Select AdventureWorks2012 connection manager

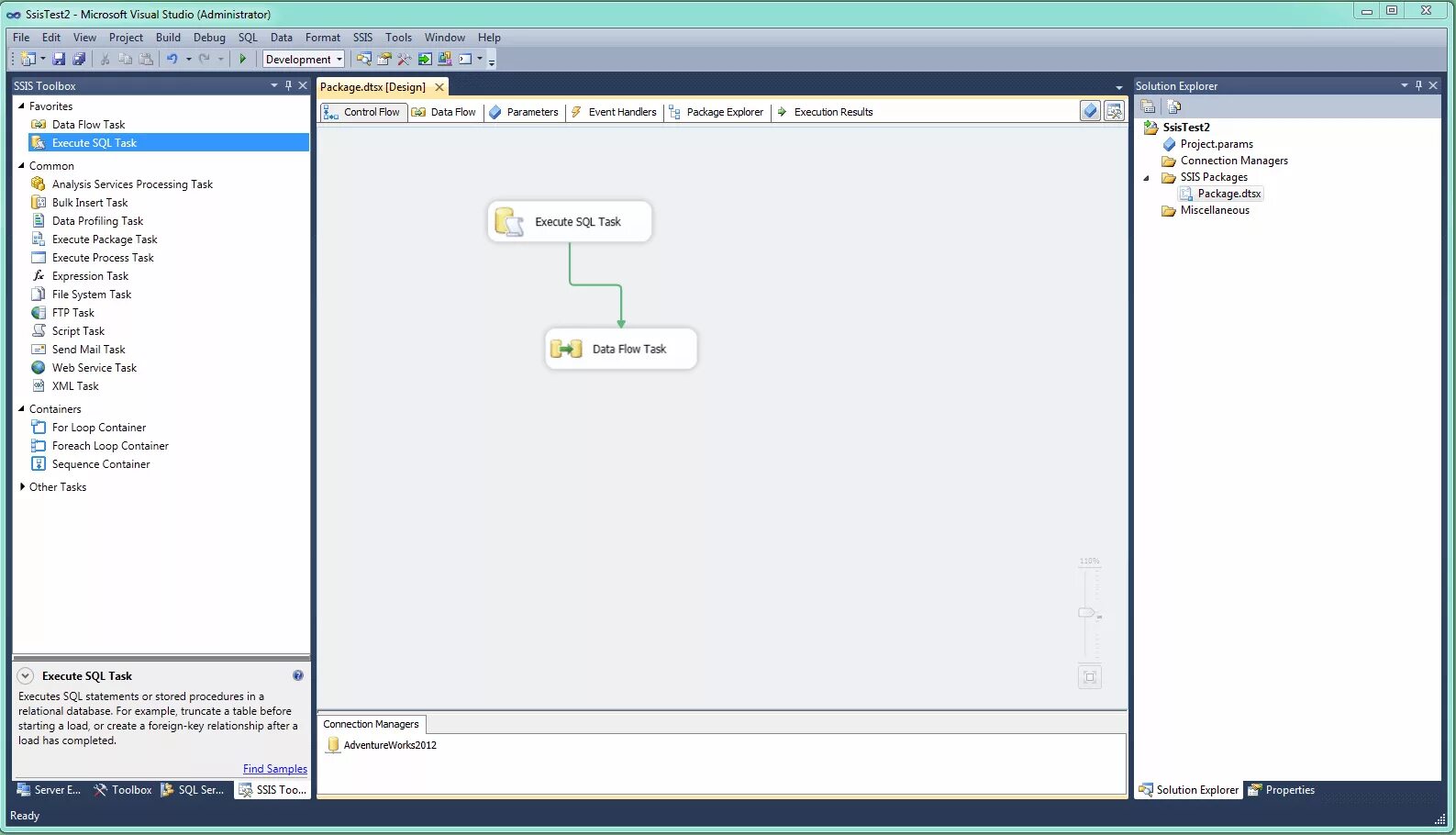pos(382,745)
